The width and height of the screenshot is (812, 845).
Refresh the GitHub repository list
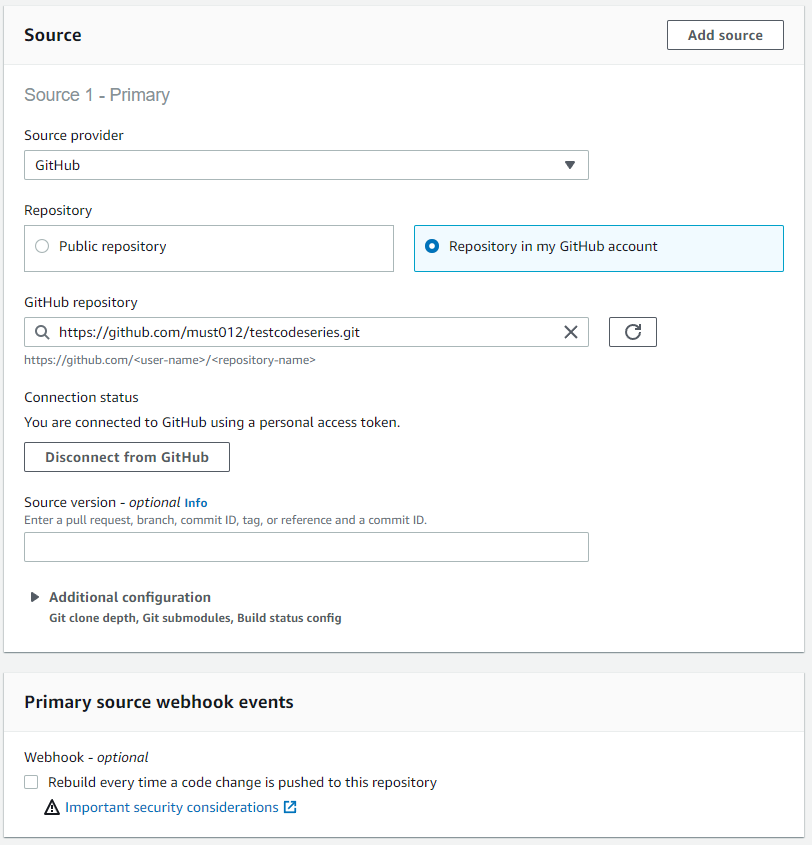click(x=632, y=331)
